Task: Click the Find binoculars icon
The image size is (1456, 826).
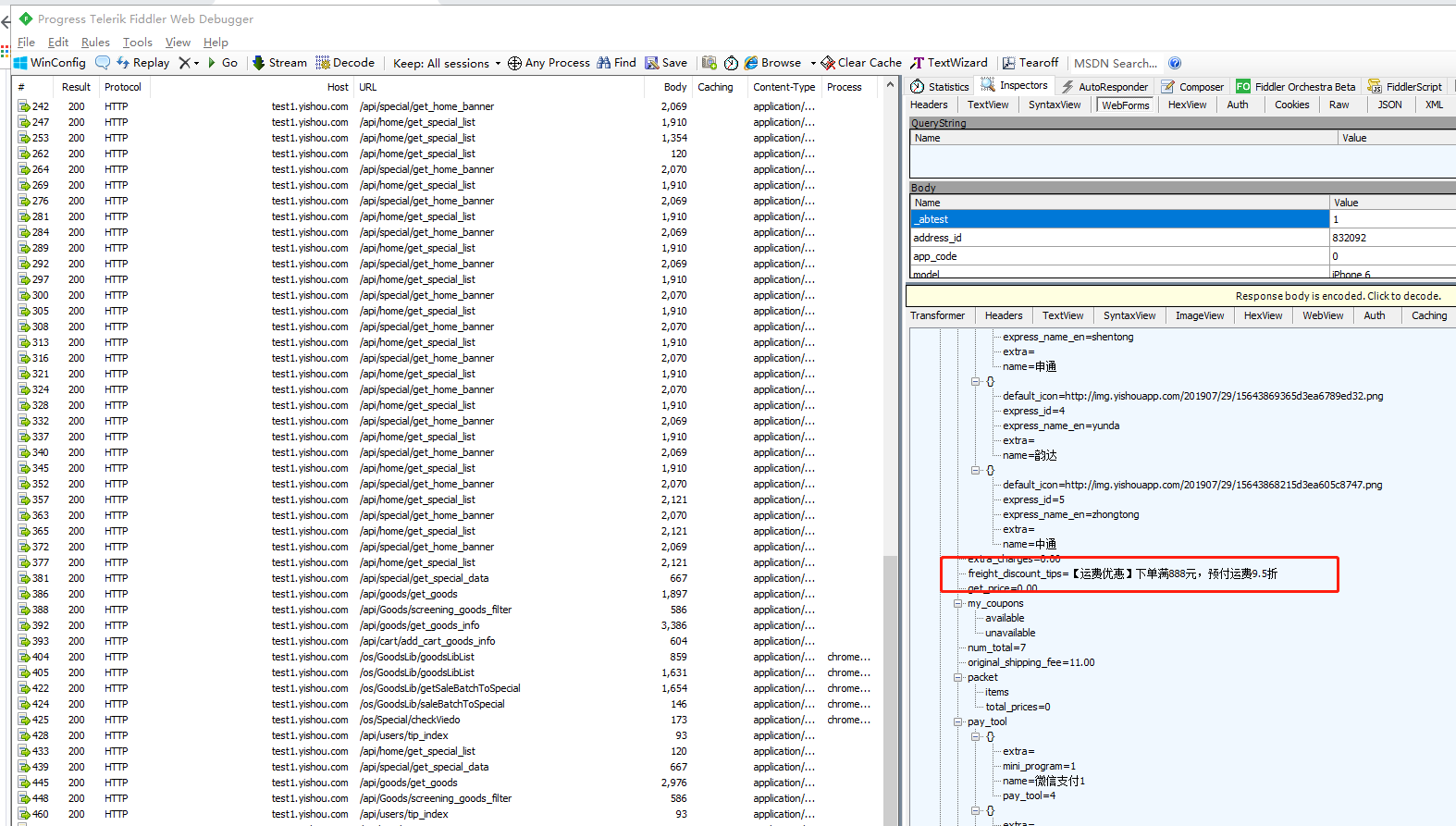Action: point(603,63)
